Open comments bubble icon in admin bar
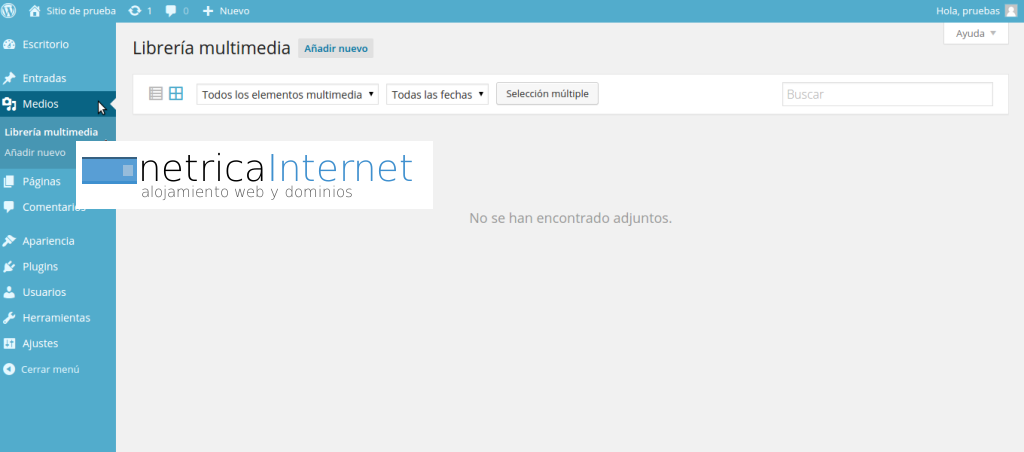The image size is (1024, 452). click(171, 11)
